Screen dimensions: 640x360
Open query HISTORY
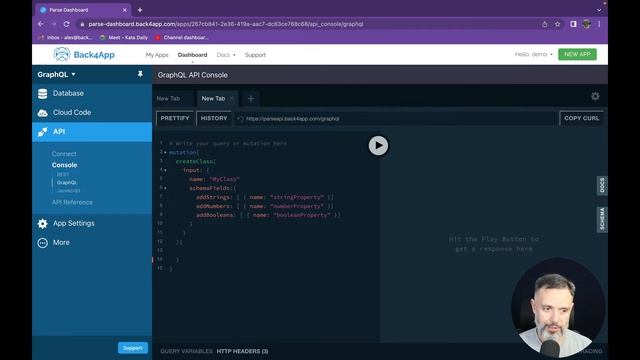[x=214, y=118]
